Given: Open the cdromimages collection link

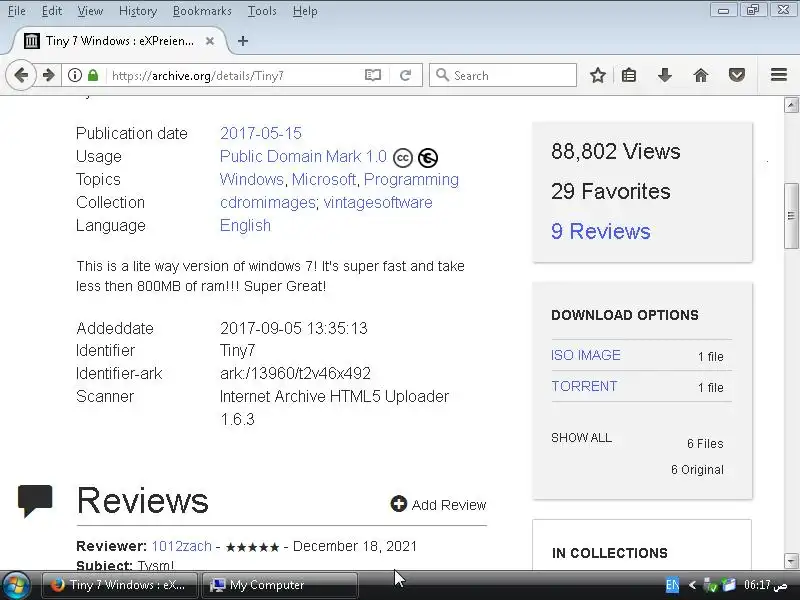Looking at the screenshot, I should click(268, 202).
